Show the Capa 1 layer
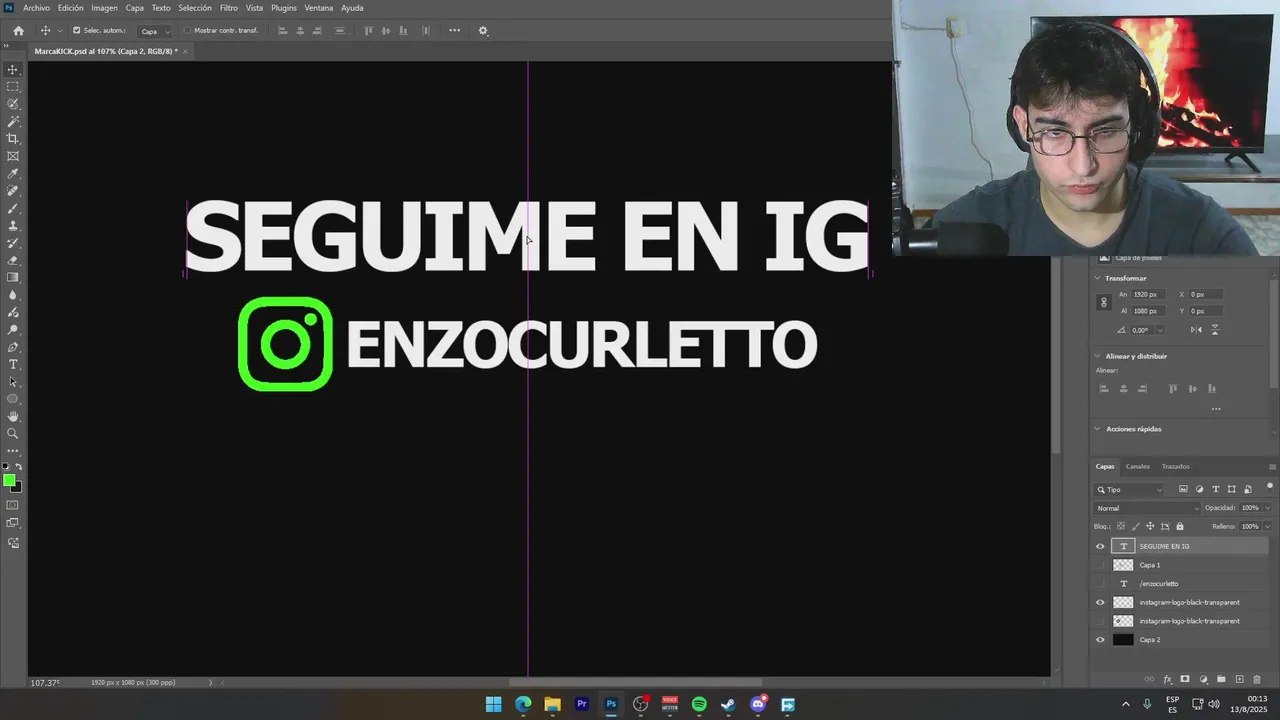Image resolution: width=1280 pixels, height=720 pixels. point(1100,565)
